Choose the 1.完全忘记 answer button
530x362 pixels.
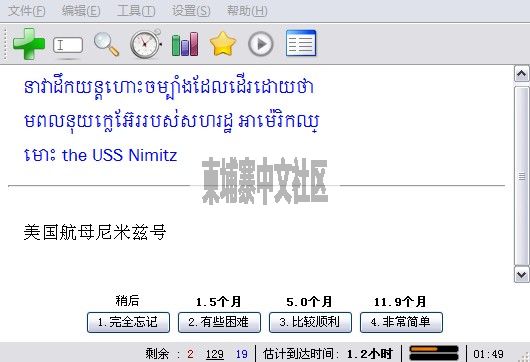pos(128,322)
